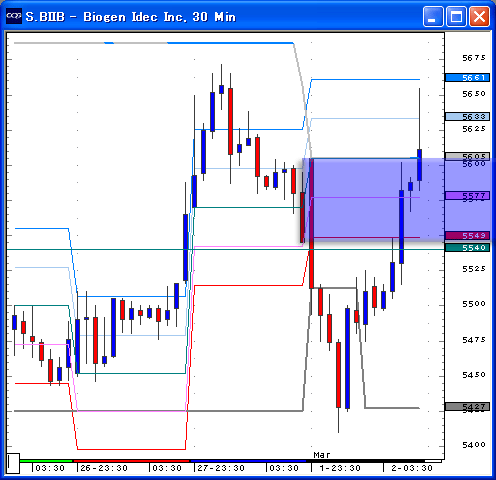496x480 pixels.
Task: Click the purple 5577 price label
Action: 467,195
